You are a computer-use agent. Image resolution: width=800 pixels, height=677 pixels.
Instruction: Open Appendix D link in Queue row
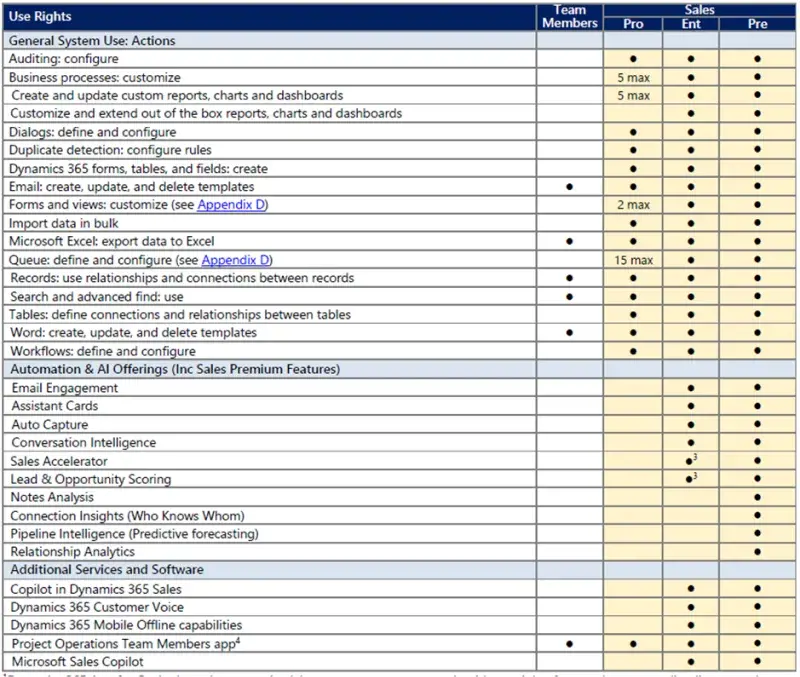tap(235, 260)
